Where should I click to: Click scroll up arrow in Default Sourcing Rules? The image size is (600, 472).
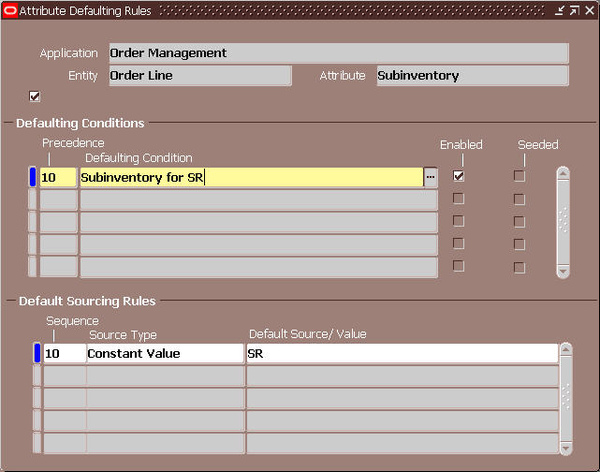click(x=566, y=350)
